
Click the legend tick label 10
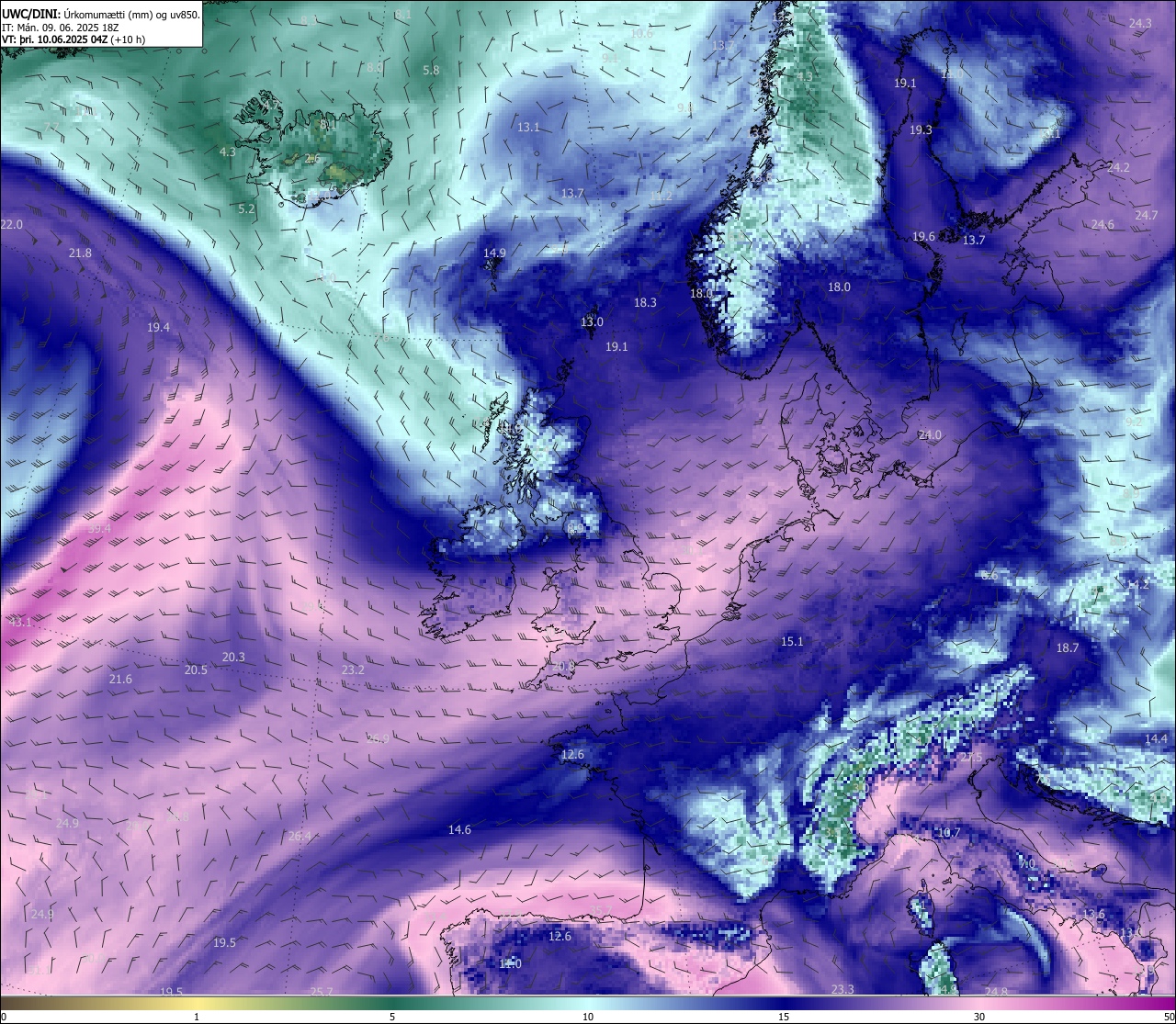[x=588, y=1017]
